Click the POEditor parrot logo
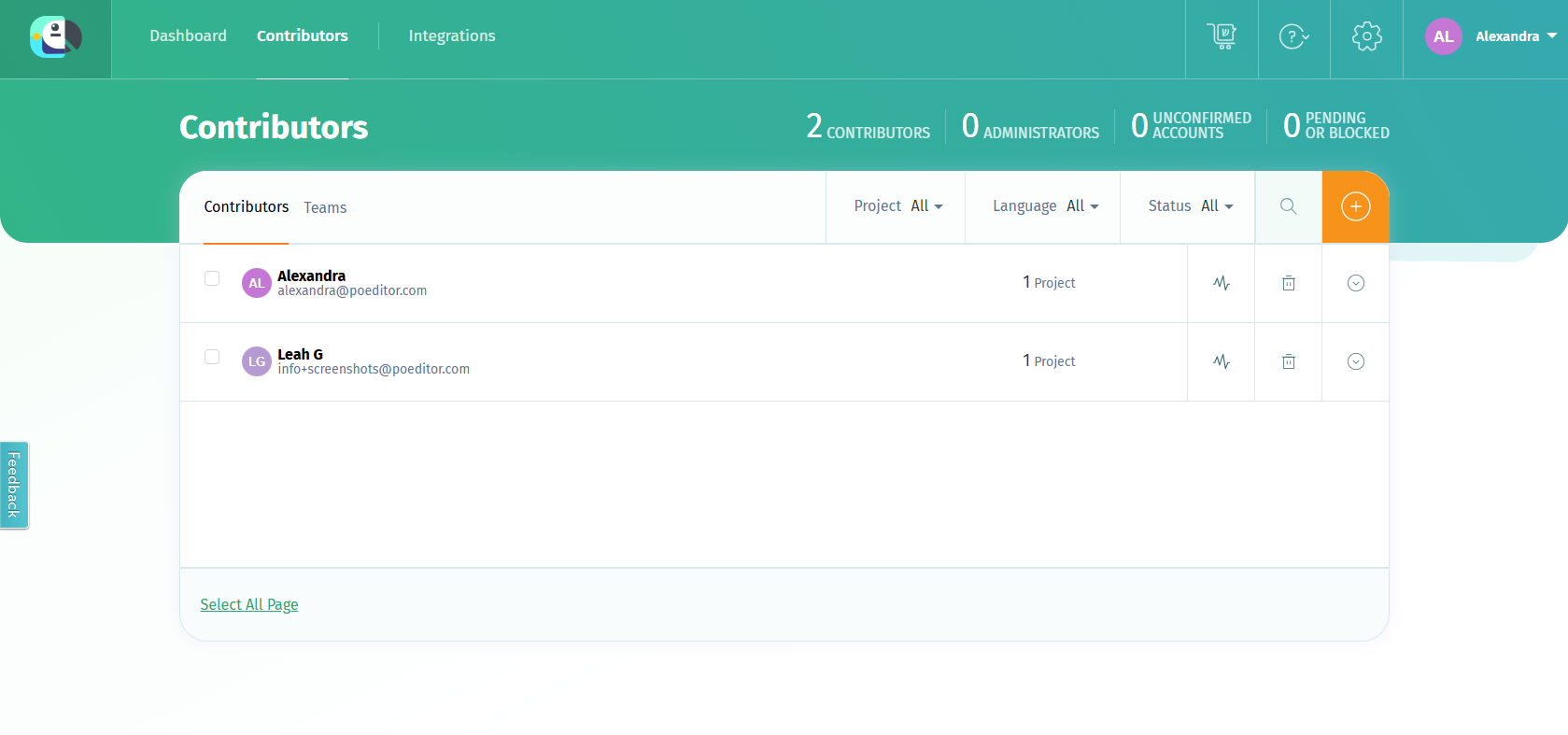 tap(56, 37)
